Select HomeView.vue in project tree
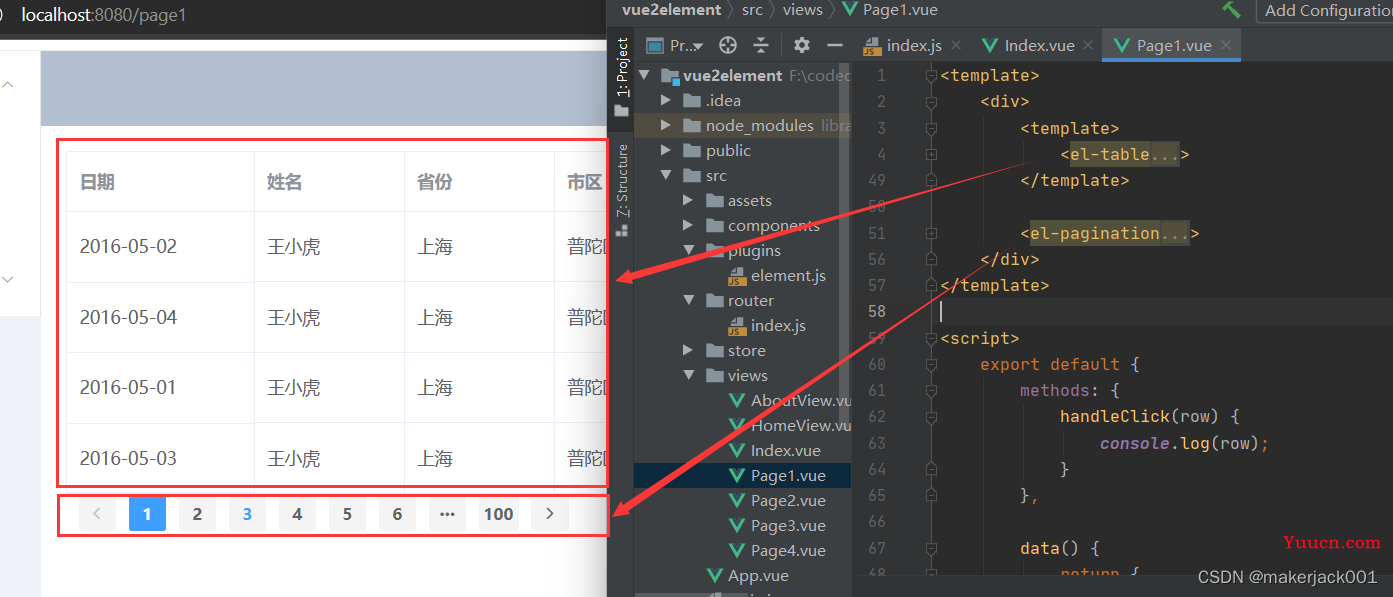 coord(790,425)
